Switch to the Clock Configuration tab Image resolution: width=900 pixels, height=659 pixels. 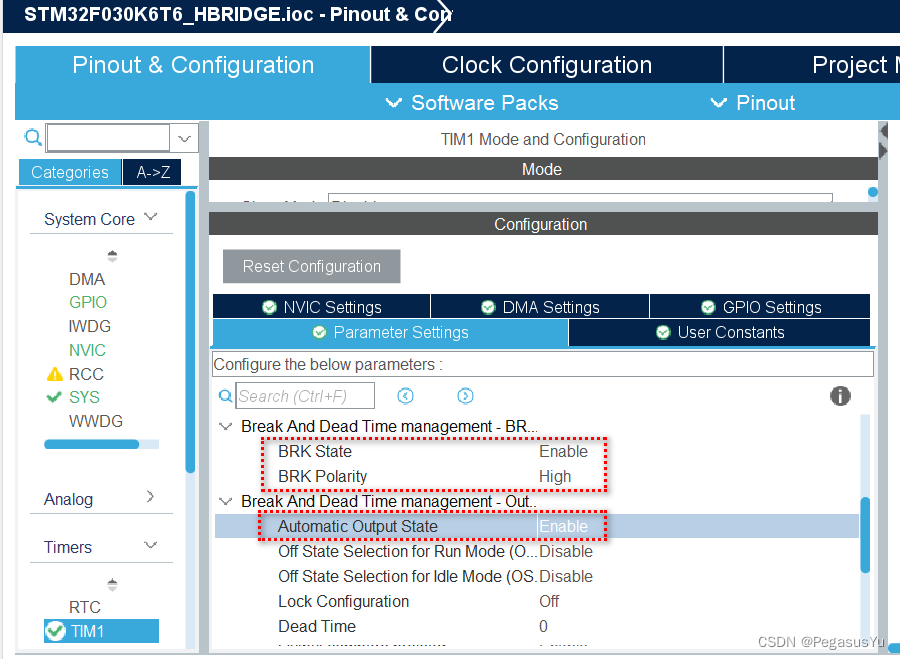pyautogui.click(x=546, y=65)
